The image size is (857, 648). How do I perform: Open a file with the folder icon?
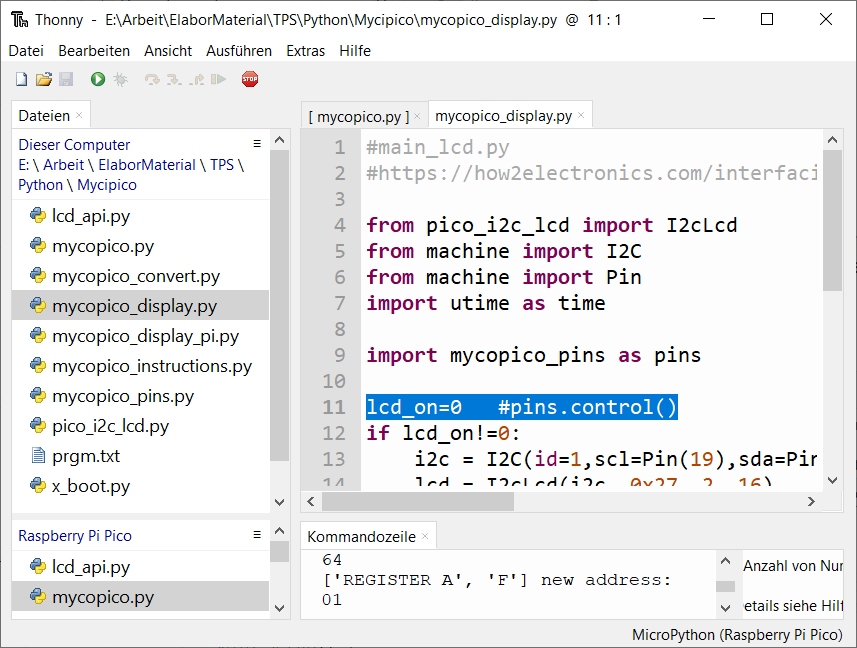click(43, 79)
